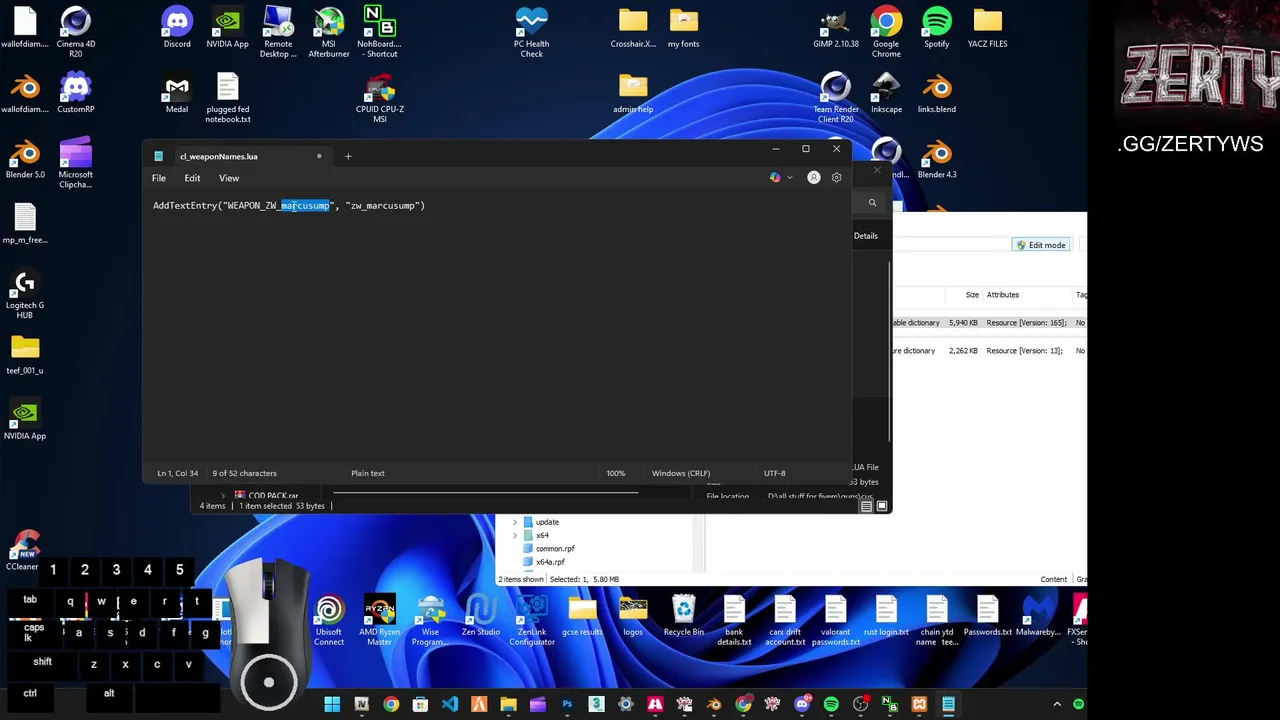Screen dimensions: 1280x720
Task: Open the NVIDIA App icon at top
Action: point(227,28)
